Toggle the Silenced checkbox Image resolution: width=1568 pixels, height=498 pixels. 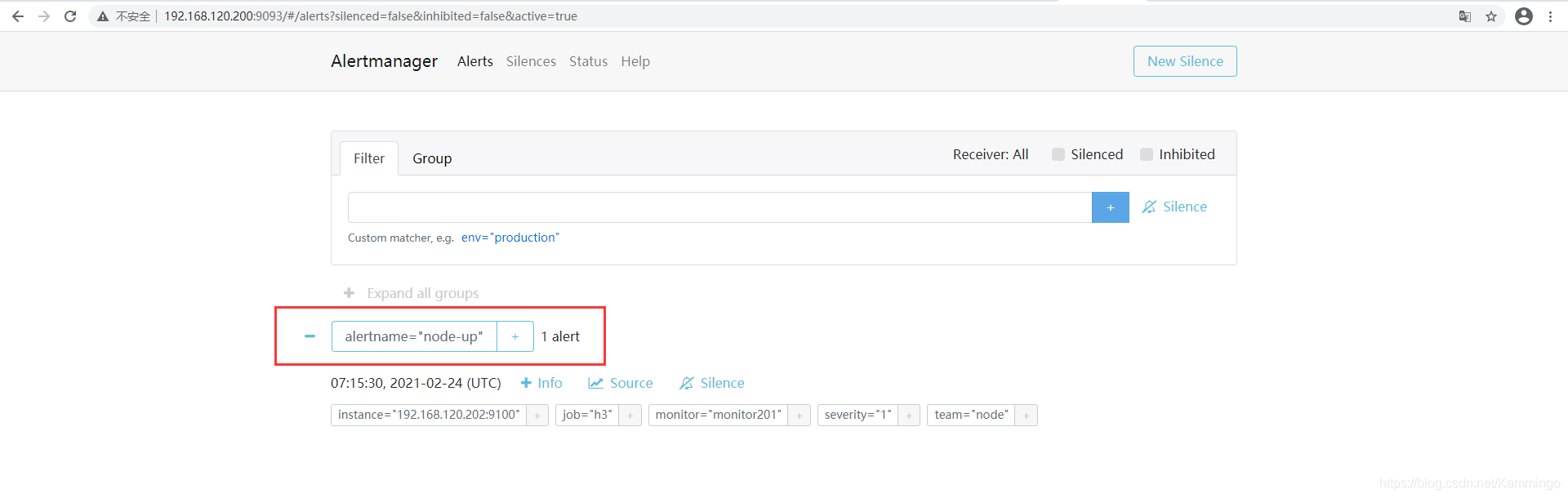click(1058, 154)
